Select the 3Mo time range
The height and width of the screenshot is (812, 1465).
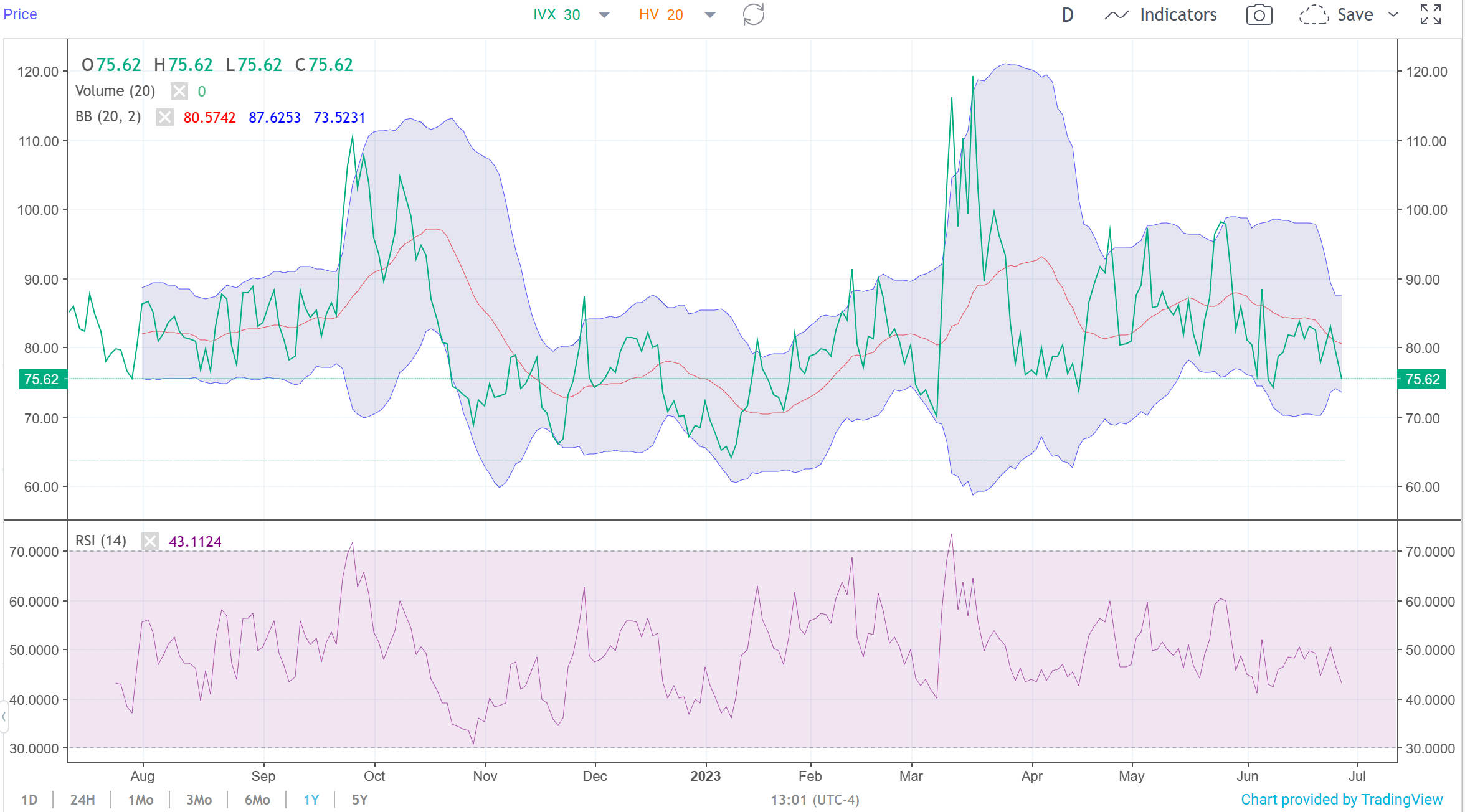click(199, 800)
